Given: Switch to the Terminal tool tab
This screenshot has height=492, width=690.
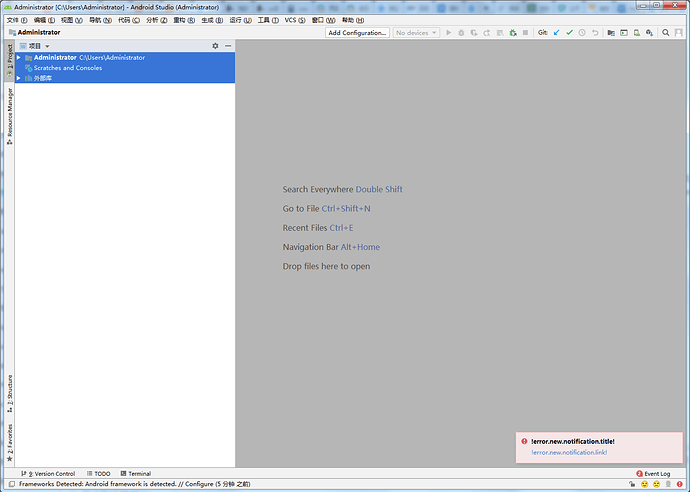Looking at the screenshot, I should tap(136, 474).
